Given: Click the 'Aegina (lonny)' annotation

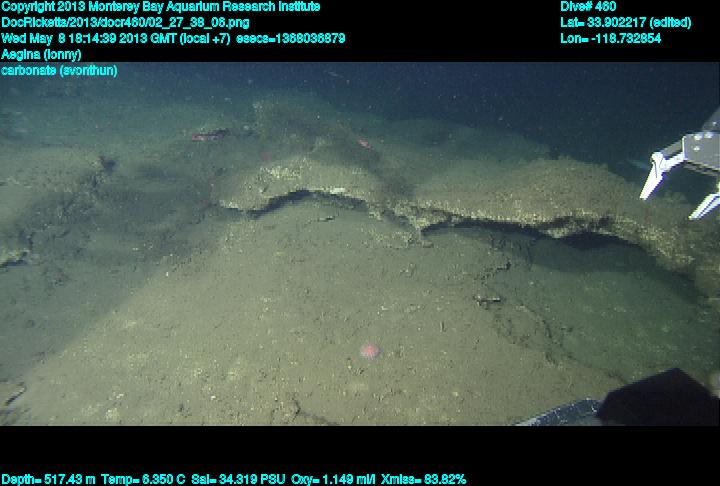Looking at the screenshot, I should pos(41,55).
